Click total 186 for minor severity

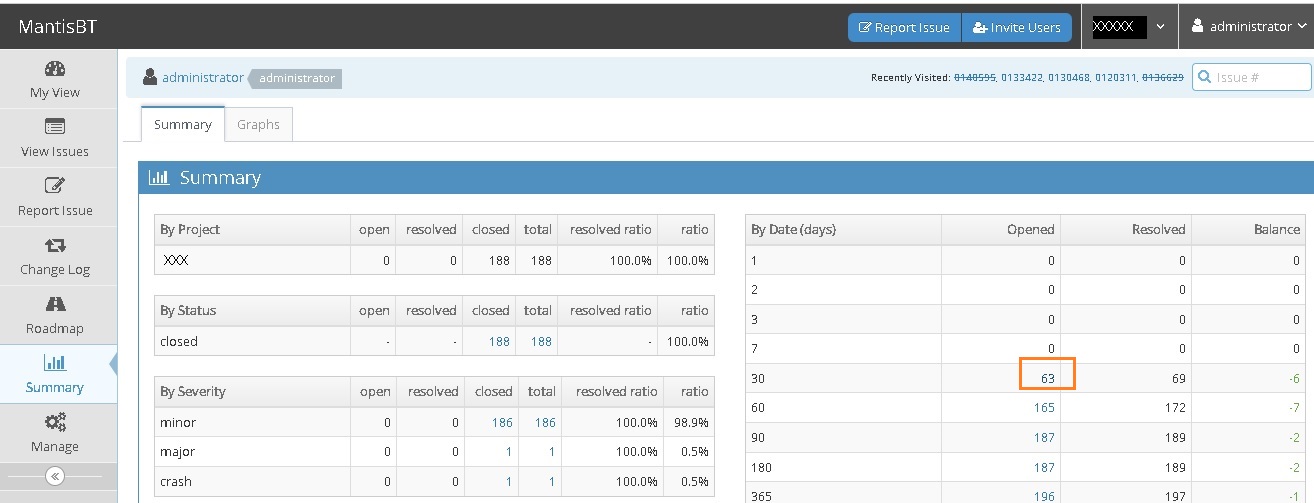click(545, 422)
